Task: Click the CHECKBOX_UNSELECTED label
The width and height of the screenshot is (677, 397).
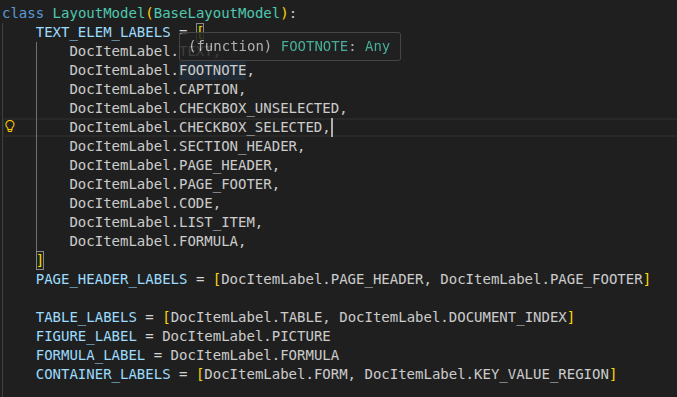Action: point(259,108)
